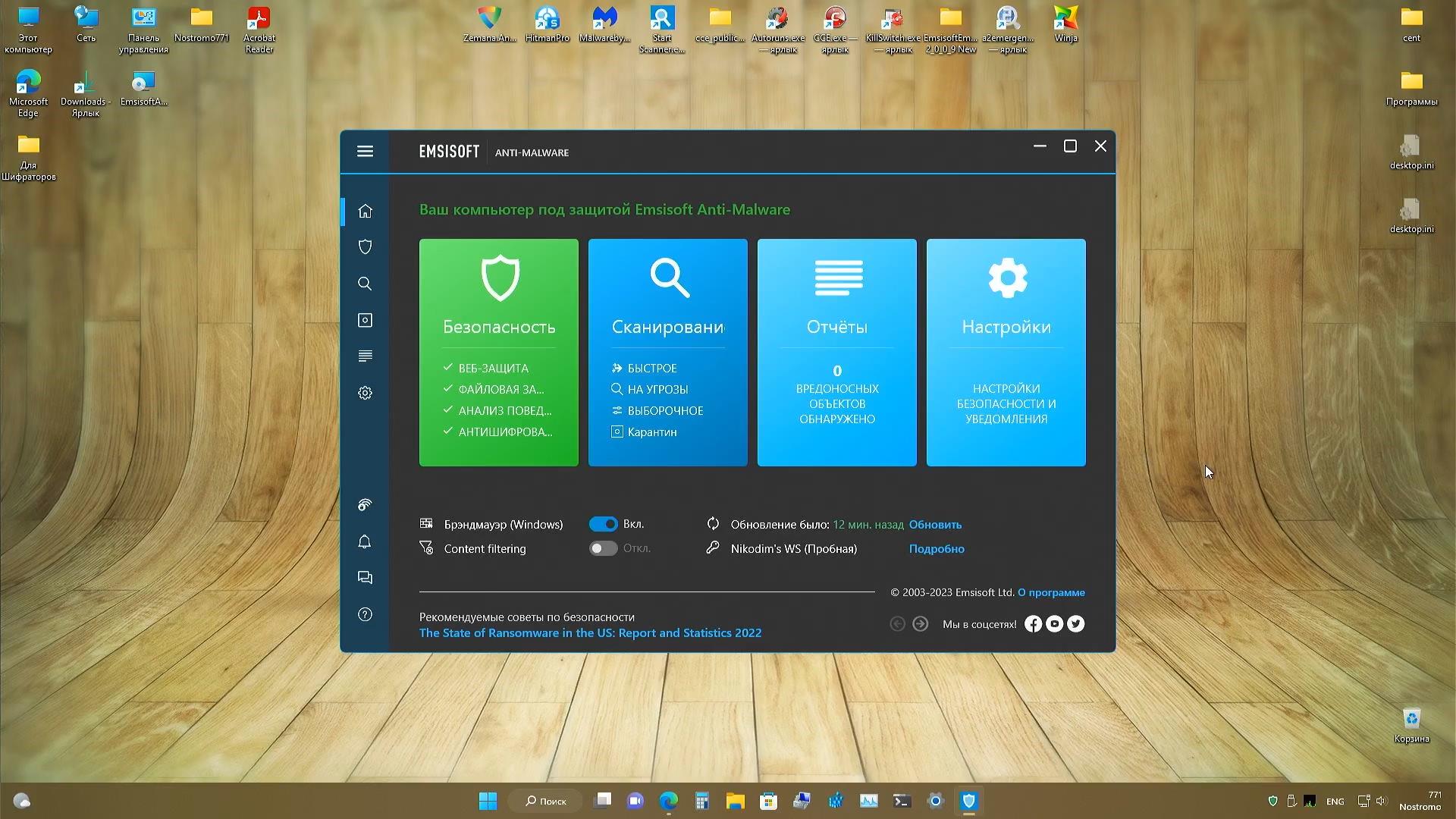This screenshot has width=1456, height=819.
Task: Open the hamburger menu
Action: click(365, 151)
